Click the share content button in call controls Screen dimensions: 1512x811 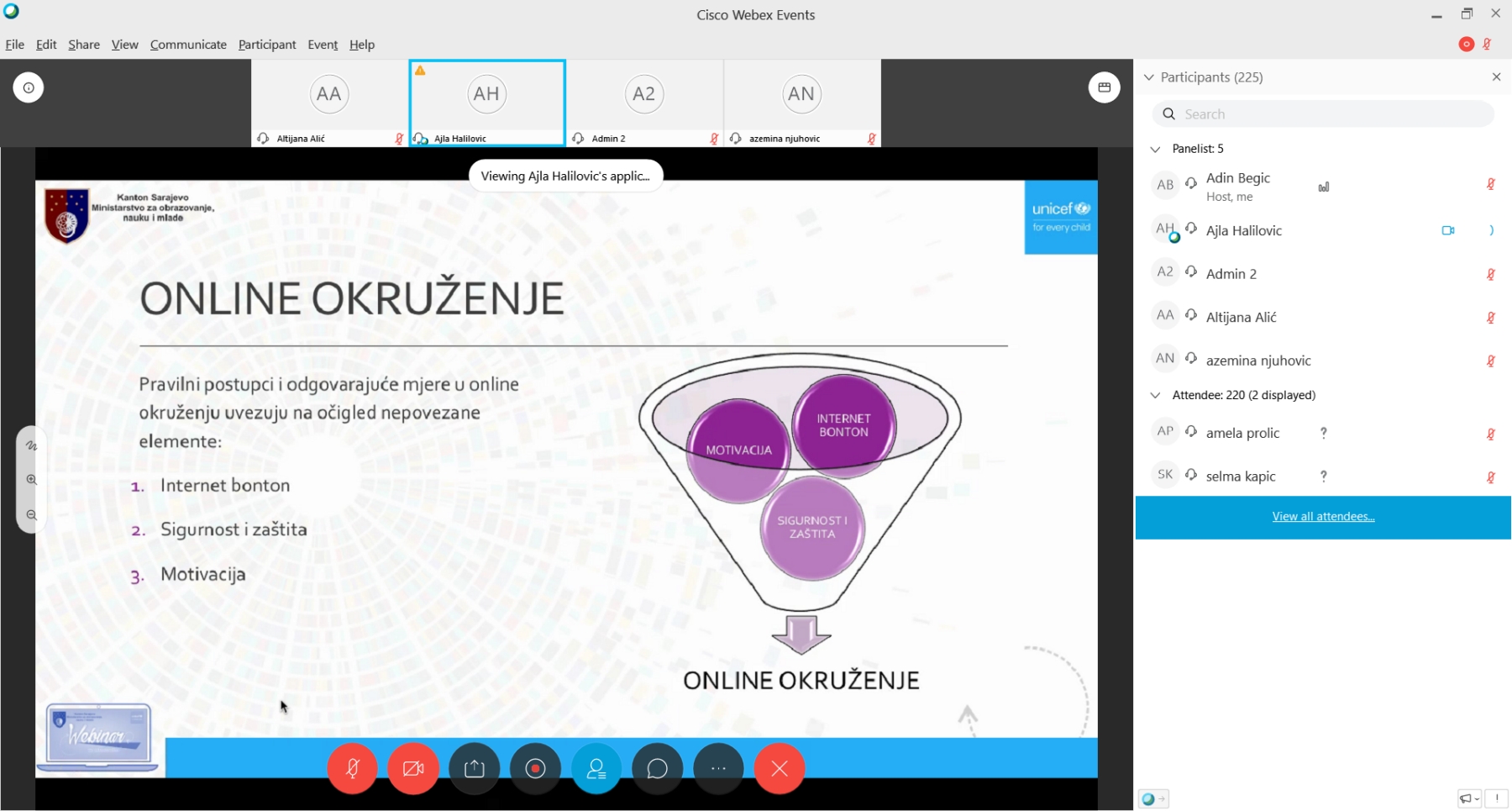pos(475,768)
